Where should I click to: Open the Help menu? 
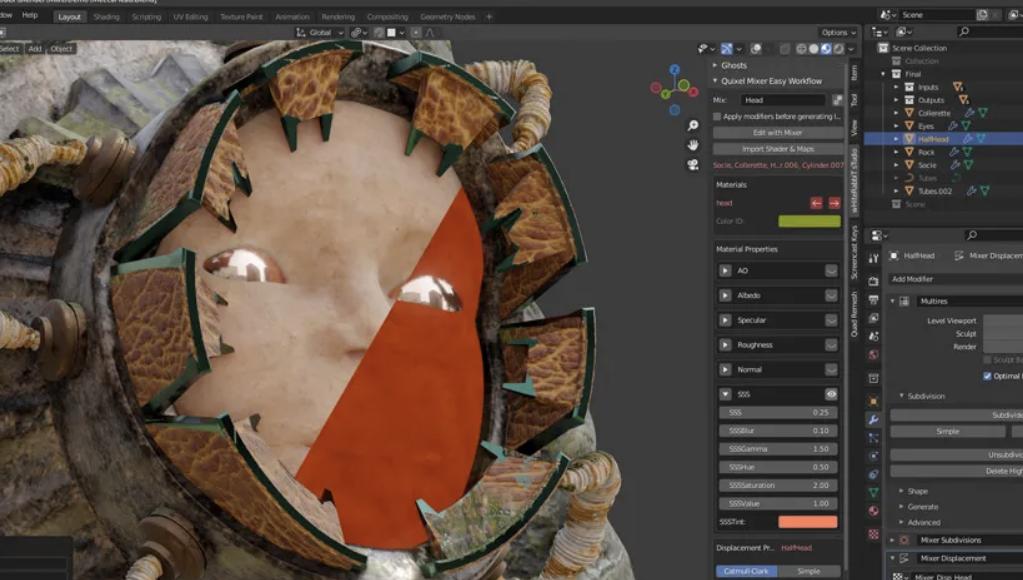pyautogui.click(x=30, y=15)
